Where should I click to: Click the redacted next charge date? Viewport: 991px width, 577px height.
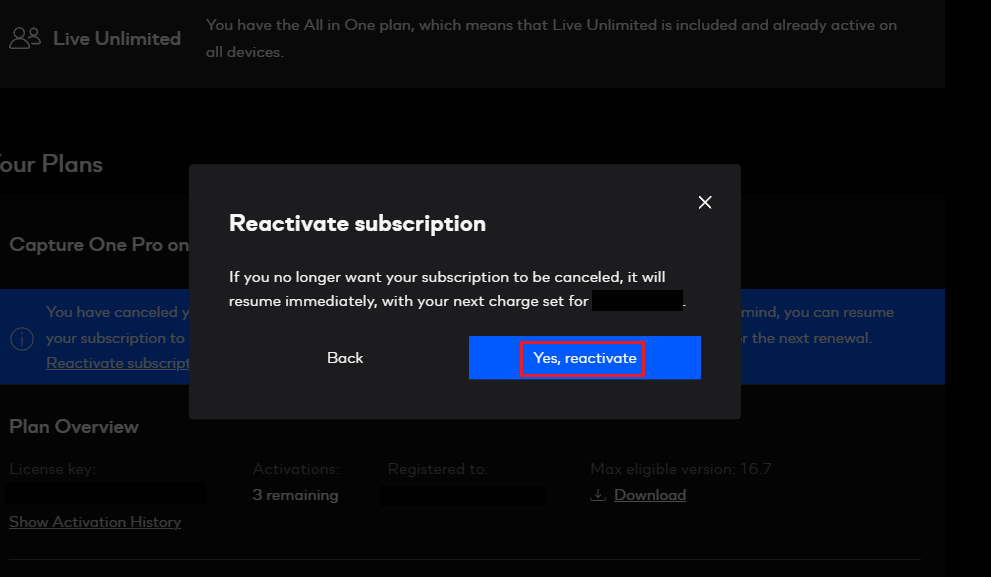click(637, 301)
